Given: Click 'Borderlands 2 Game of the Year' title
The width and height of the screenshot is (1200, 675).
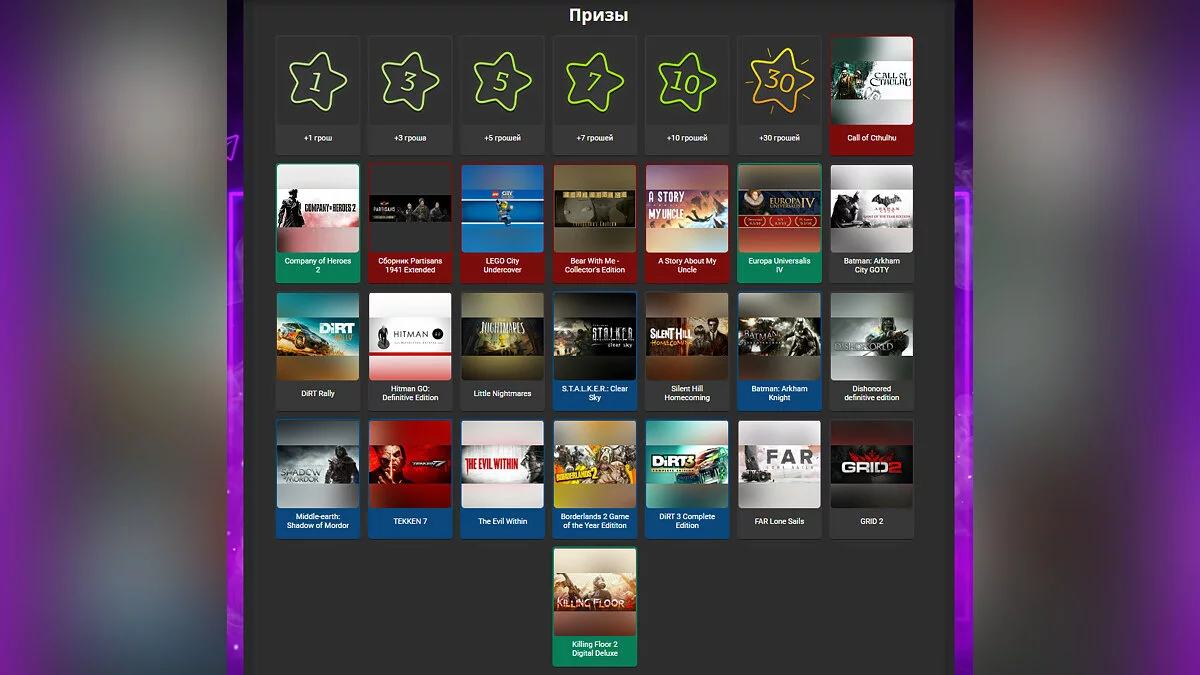Looking at the screenshot, I should point(595,521).
